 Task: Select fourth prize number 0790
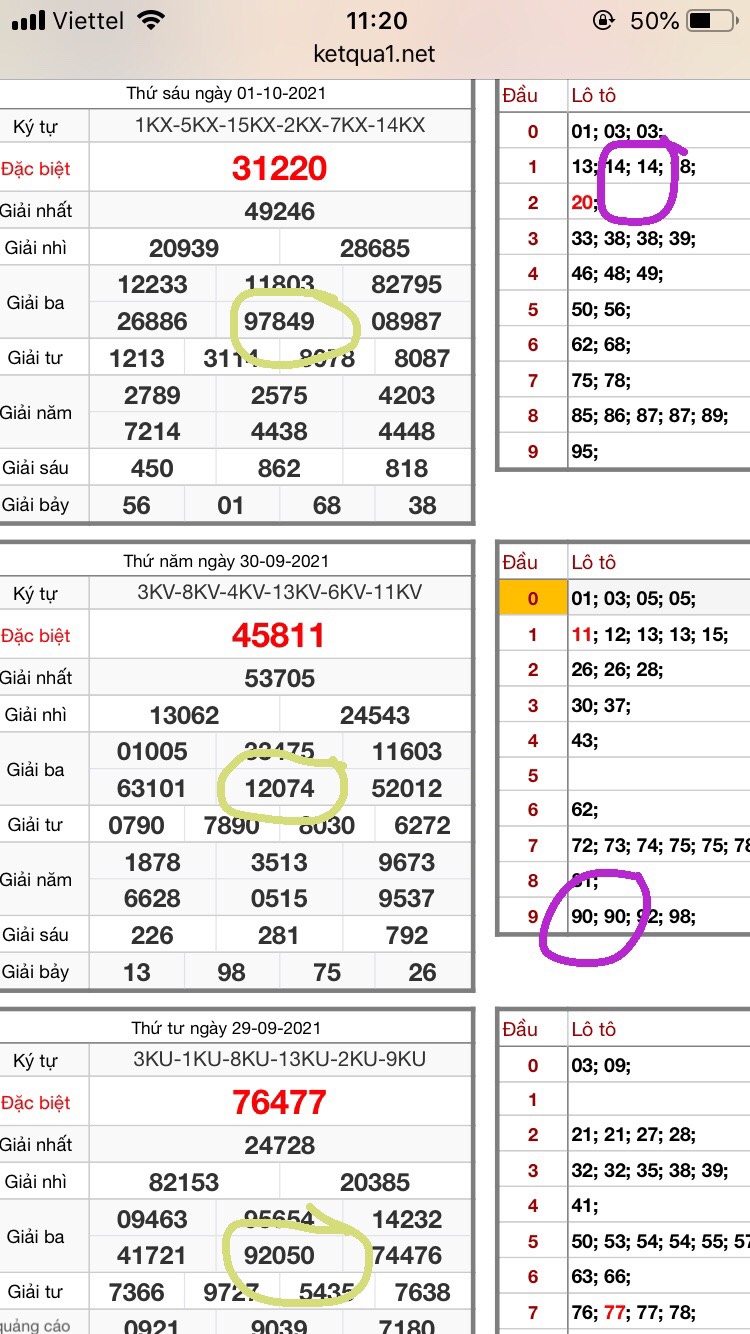137,825
